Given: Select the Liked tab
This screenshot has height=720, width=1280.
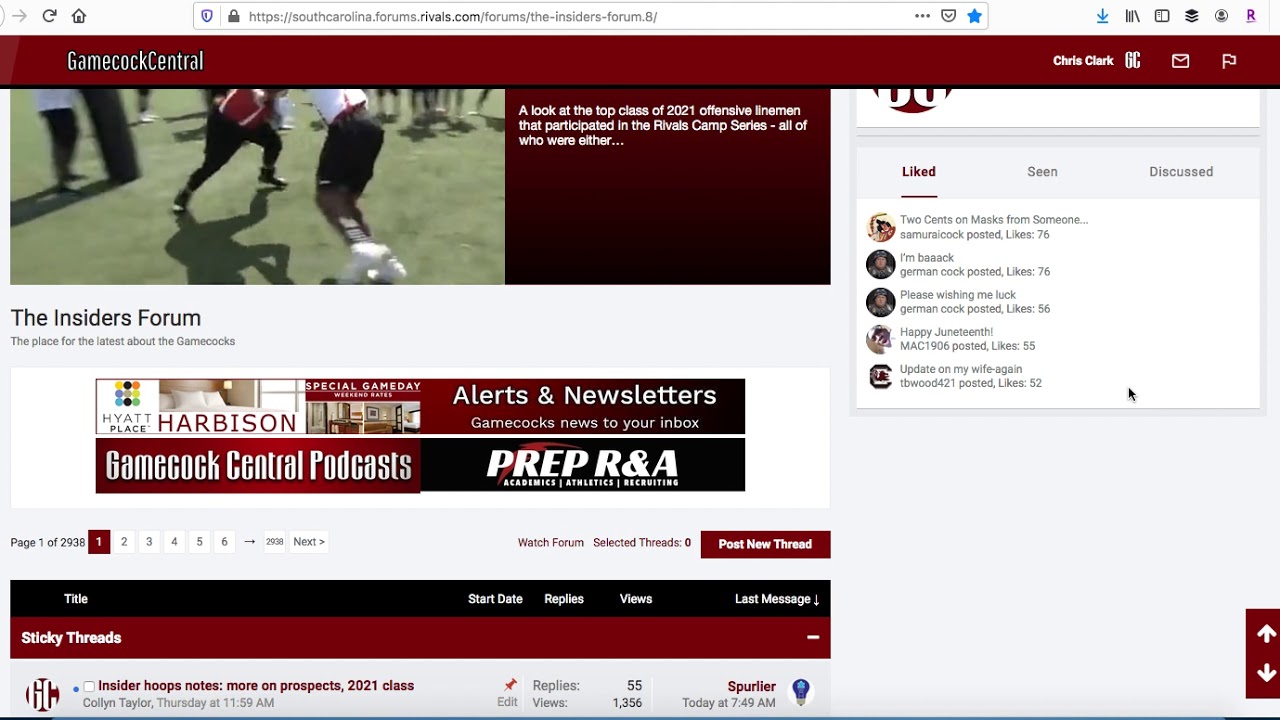Looking at the screenshot, I should tap(919, 172).
